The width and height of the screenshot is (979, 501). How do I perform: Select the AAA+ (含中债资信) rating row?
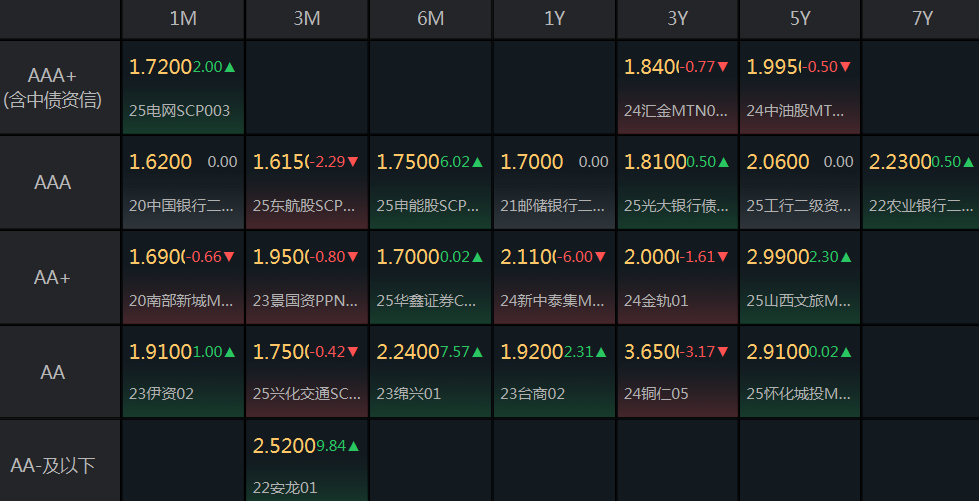pyautogui.click(x=60, y=87)
